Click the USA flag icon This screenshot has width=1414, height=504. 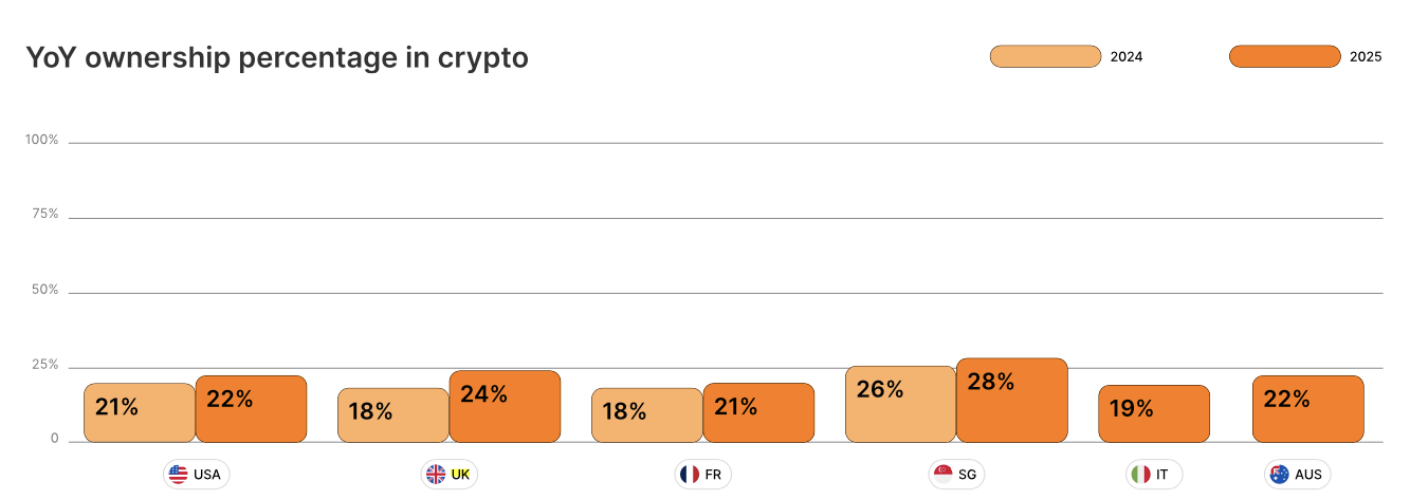coord(178,475)
